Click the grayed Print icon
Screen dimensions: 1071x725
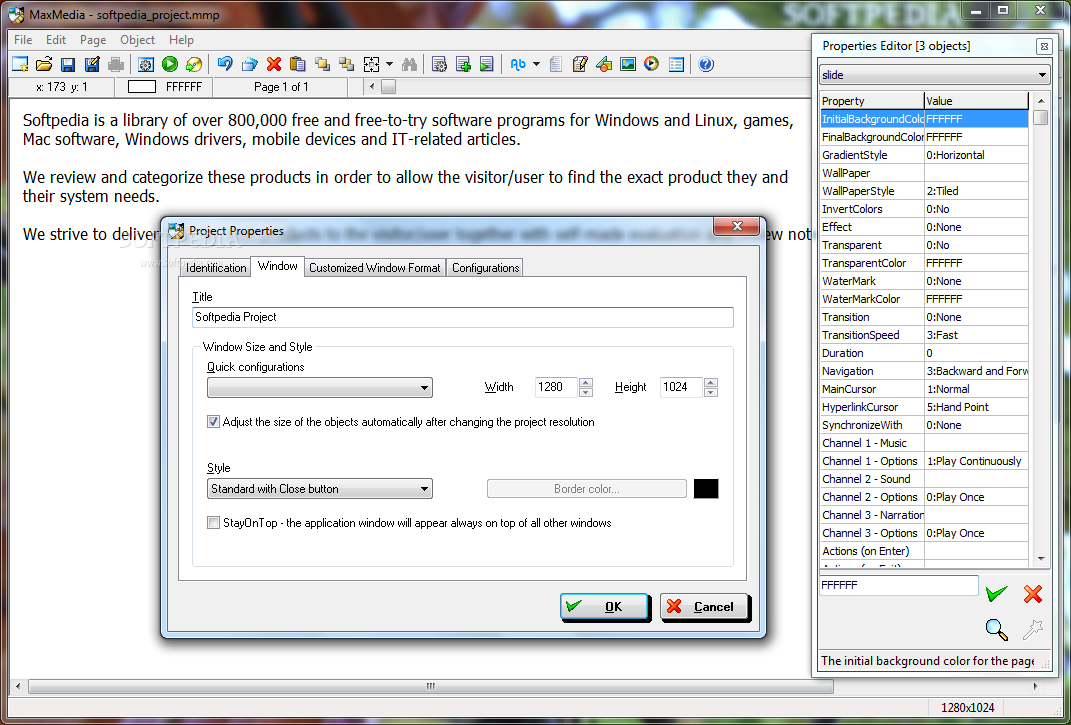[116, 64]
